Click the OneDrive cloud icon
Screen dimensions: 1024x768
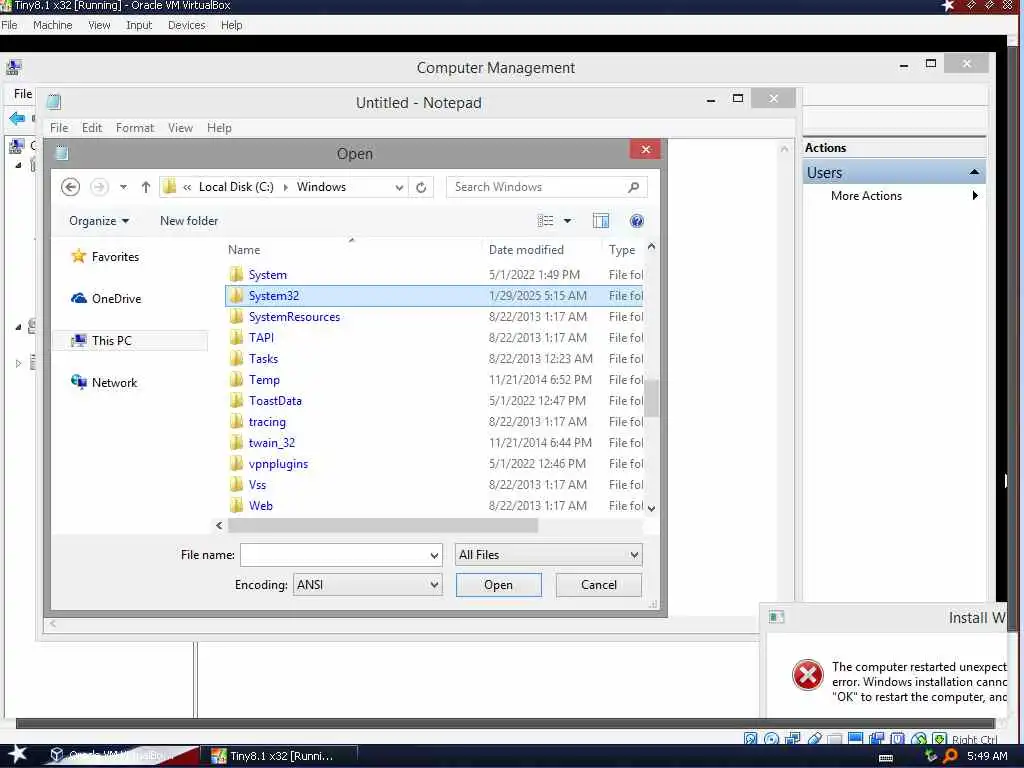pos(78,298)
